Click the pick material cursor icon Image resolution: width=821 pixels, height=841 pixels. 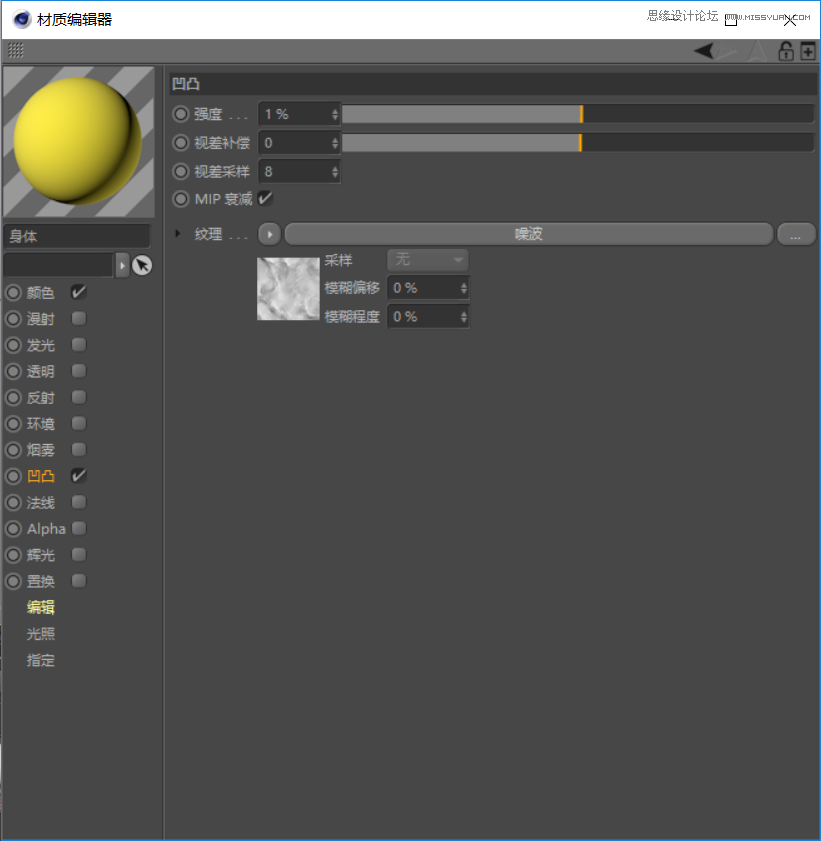tap(143, 265)
